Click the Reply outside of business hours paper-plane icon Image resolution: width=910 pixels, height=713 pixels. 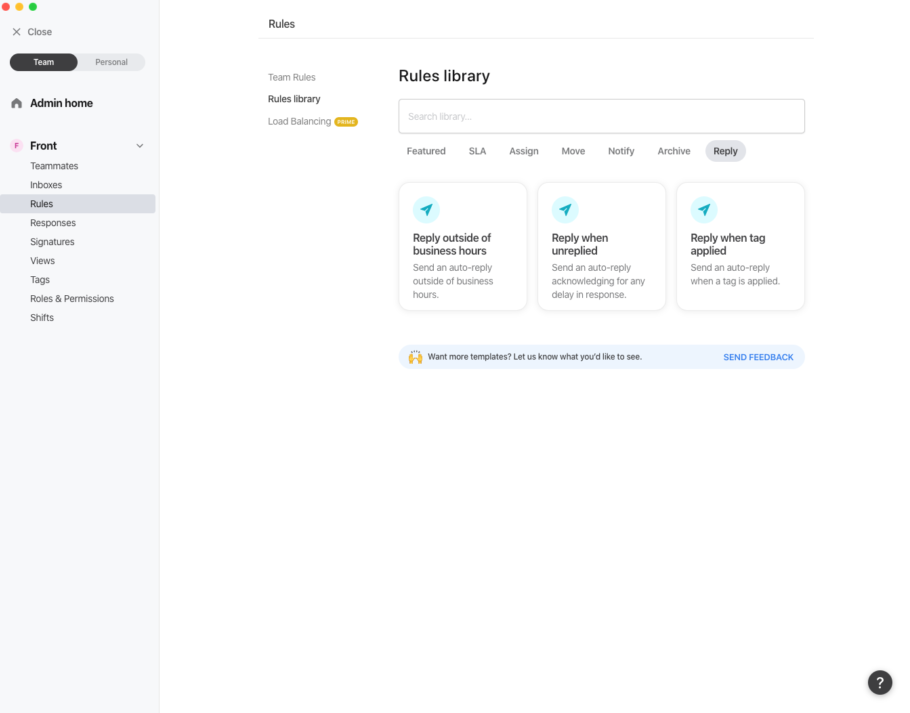[426, 209]
